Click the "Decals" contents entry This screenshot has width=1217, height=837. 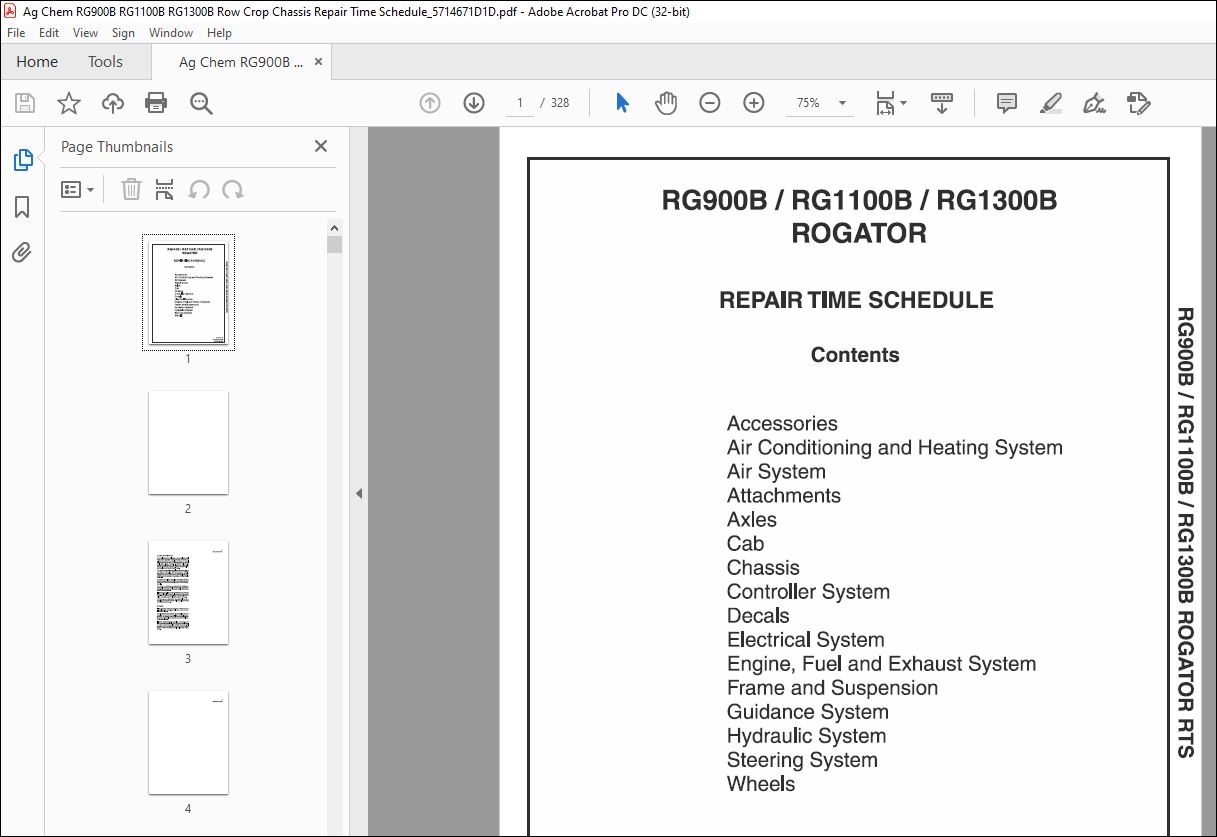[758, 616]
